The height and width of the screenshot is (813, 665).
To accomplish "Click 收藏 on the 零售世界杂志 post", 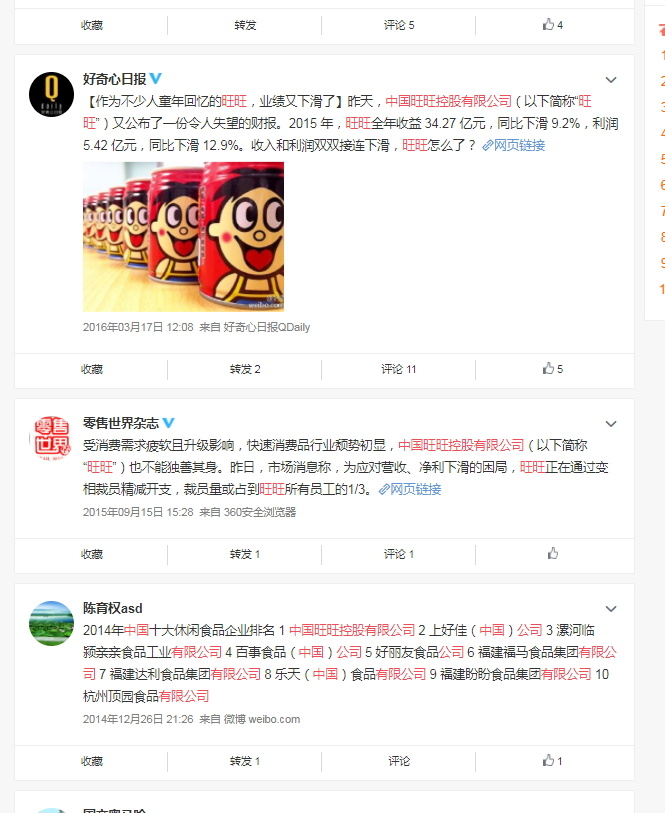I will 92,554.
